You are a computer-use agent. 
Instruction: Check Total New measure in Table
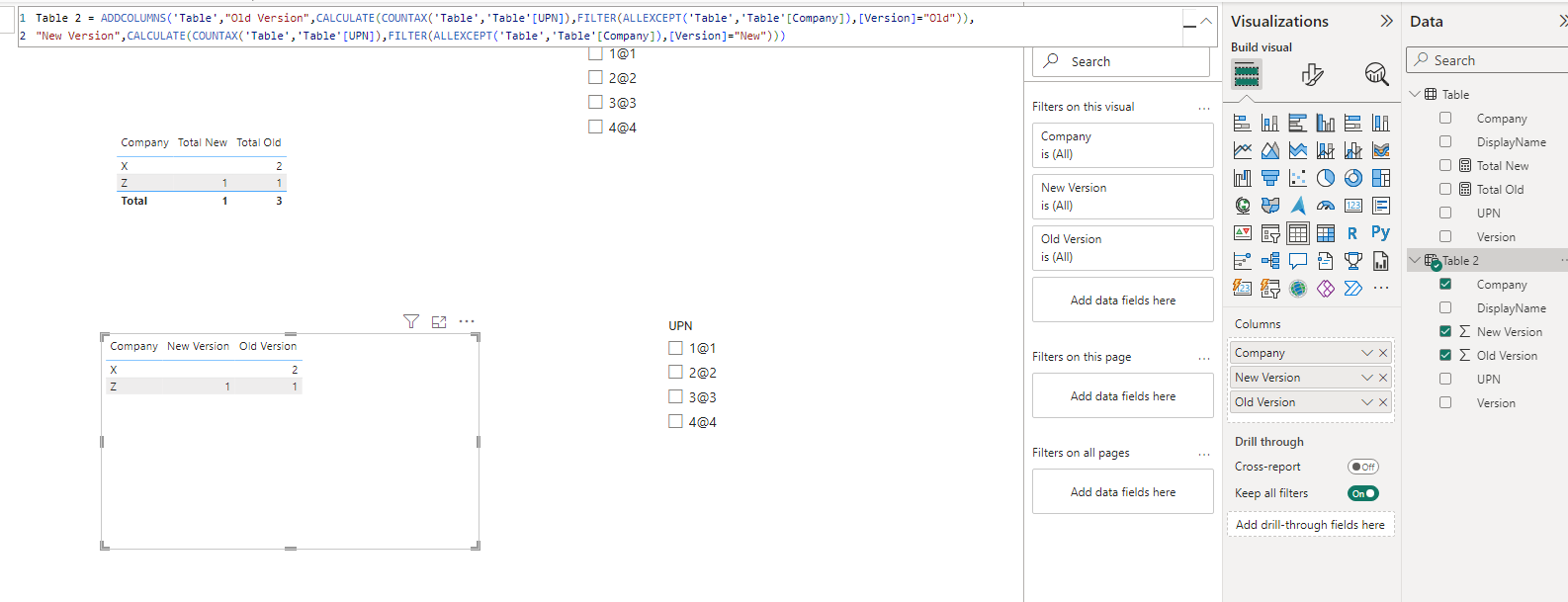[x=1445, y=165]
